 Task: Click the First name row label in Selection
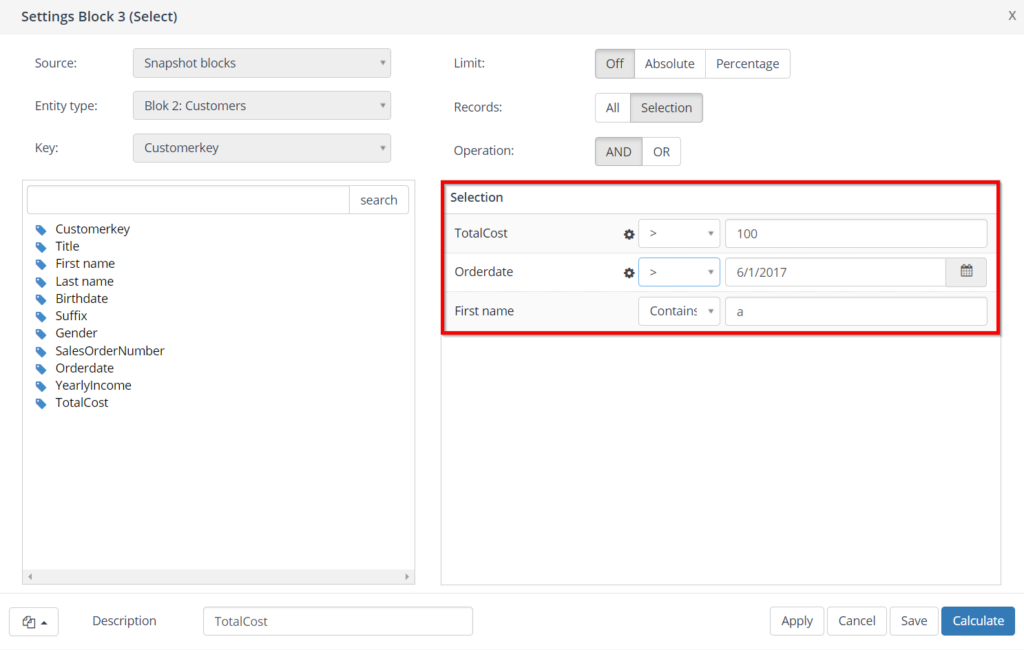(485, 311)
